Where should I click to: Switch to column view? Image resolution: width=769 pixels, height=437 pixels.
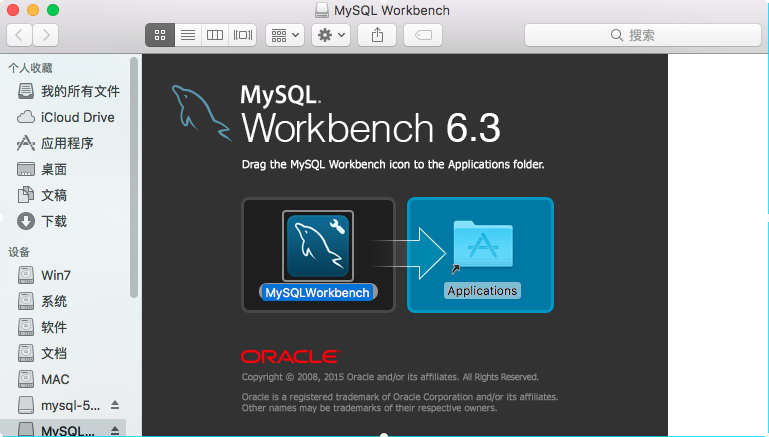pyautogui.click(x=215, y=35)
